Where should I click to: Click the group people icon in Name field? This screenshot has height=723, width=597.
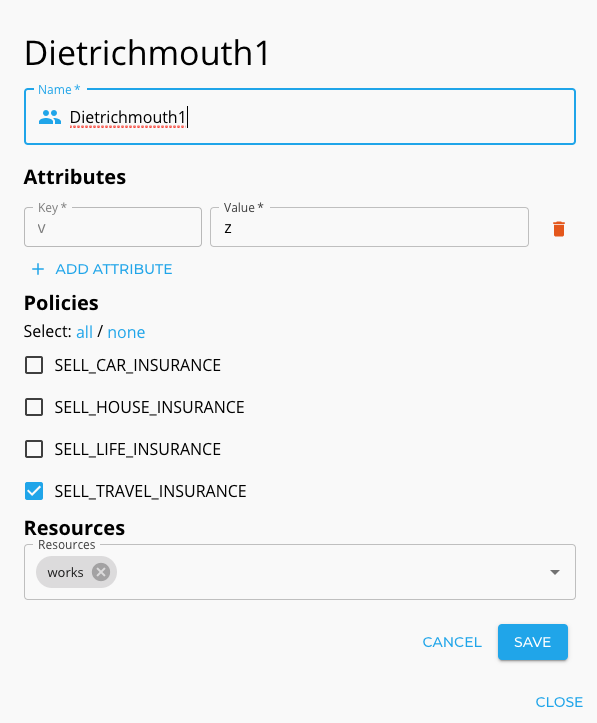click(x=50, y=117)
